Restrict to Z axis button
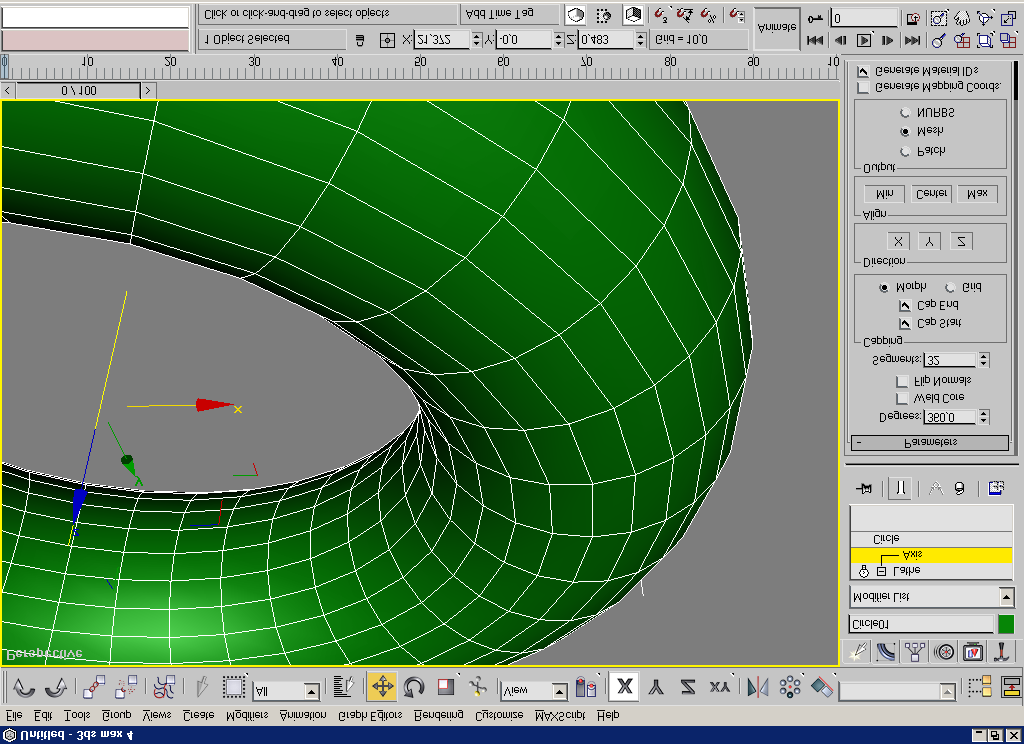Viewport: 1024px width, 744px height. pos(688,687)
